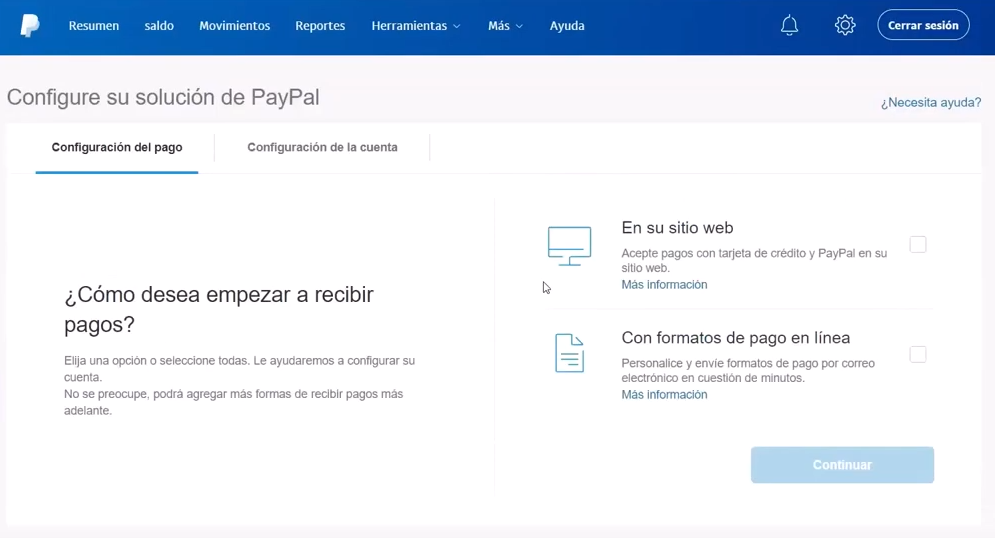The height and width of the screenshot is (538, 995).
Task: Click the document icon for online payment formats
Action: [569, 353]
